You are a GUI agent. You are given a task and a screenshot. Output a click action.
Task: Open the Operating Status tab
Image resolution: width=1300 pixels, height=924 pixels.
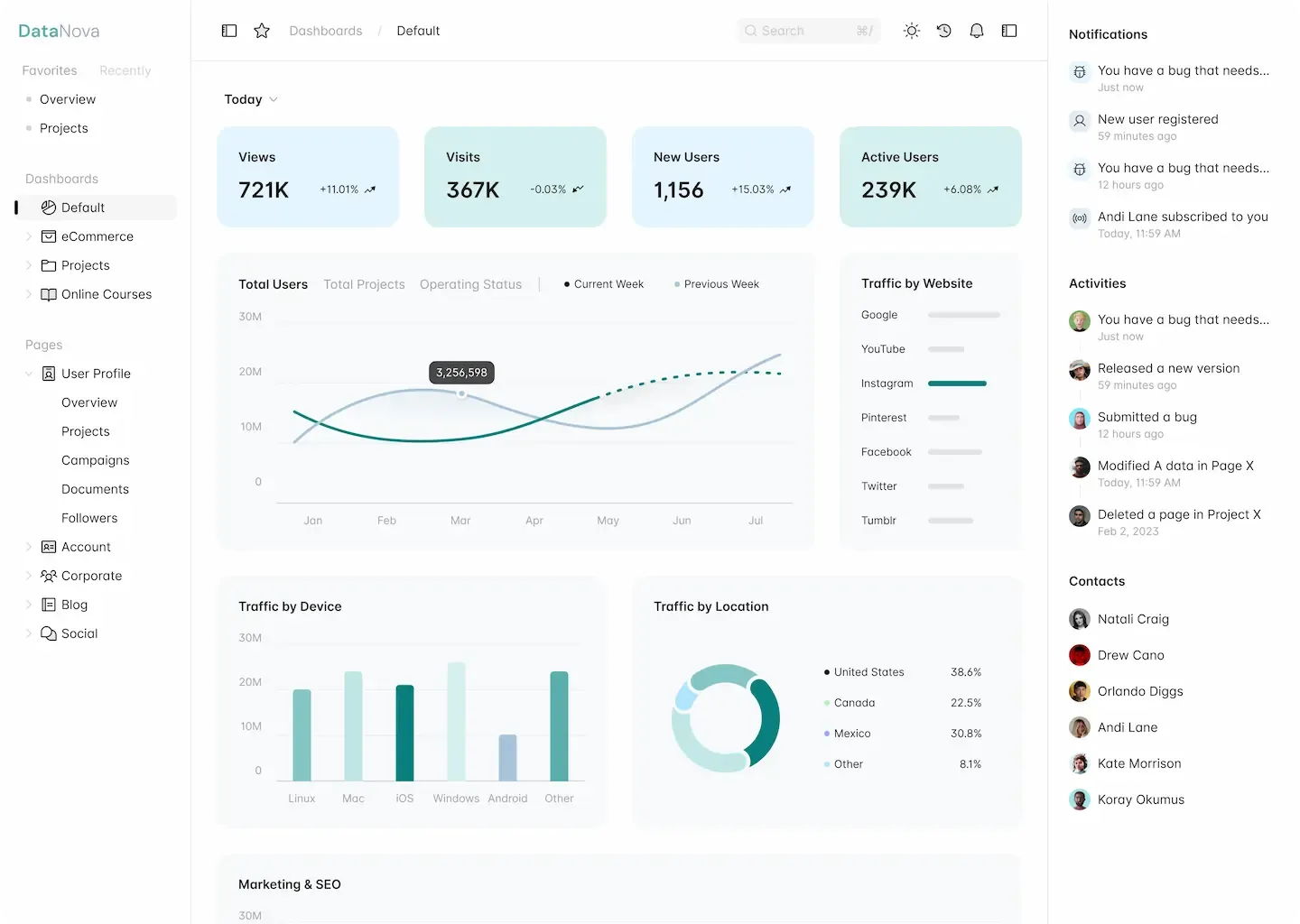click(470, 284)
